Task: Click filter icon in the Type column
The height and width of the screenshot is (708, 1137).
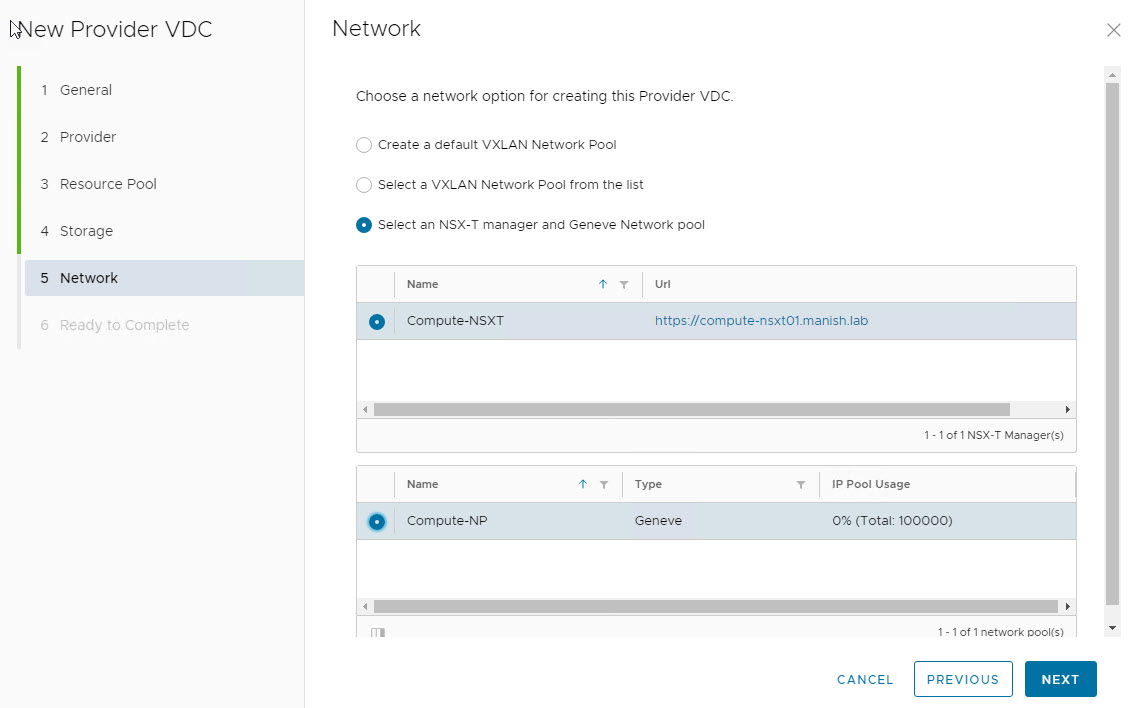Action: point(801,485)
